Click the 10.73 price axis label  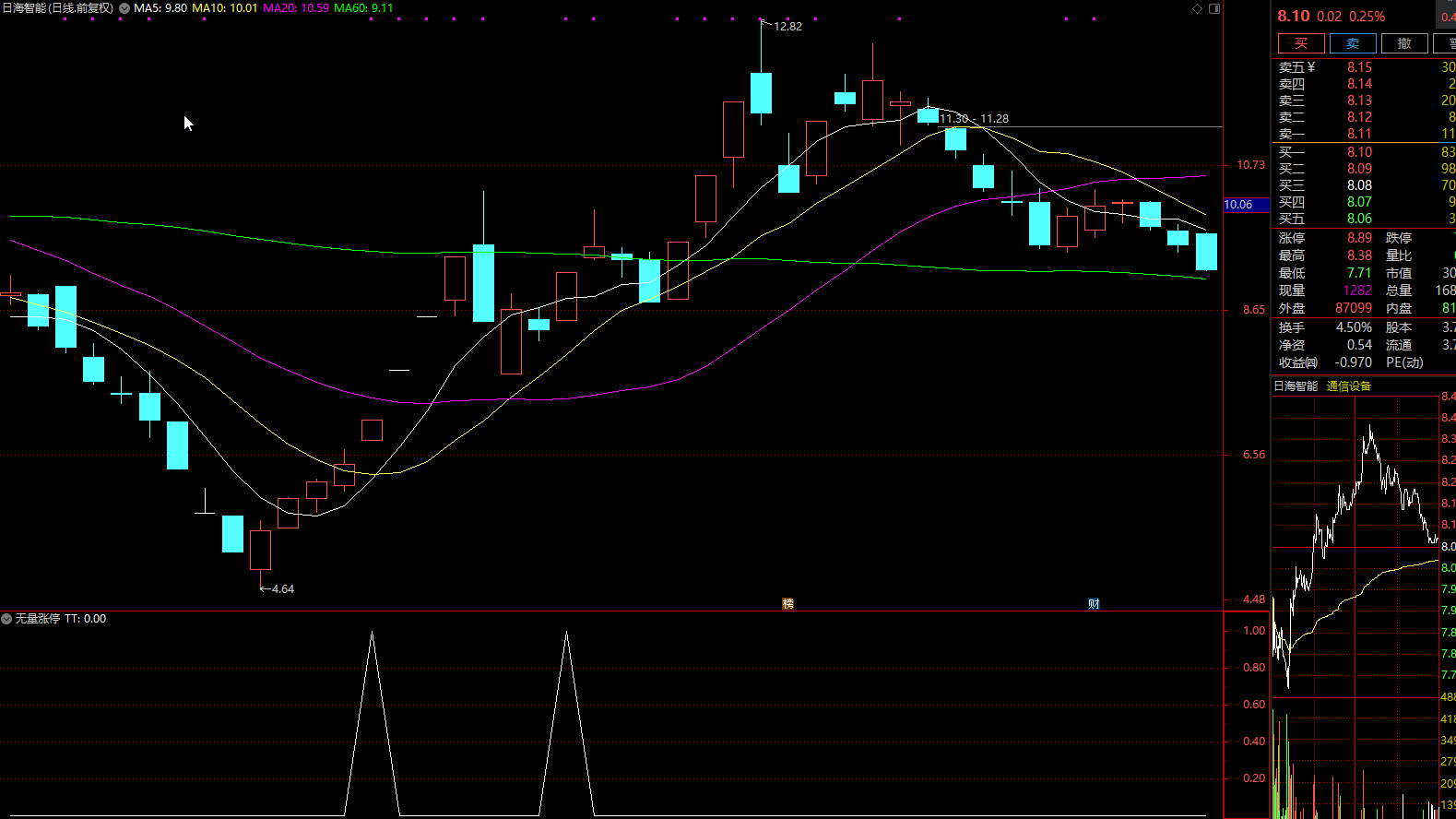tap(1250, 165)
